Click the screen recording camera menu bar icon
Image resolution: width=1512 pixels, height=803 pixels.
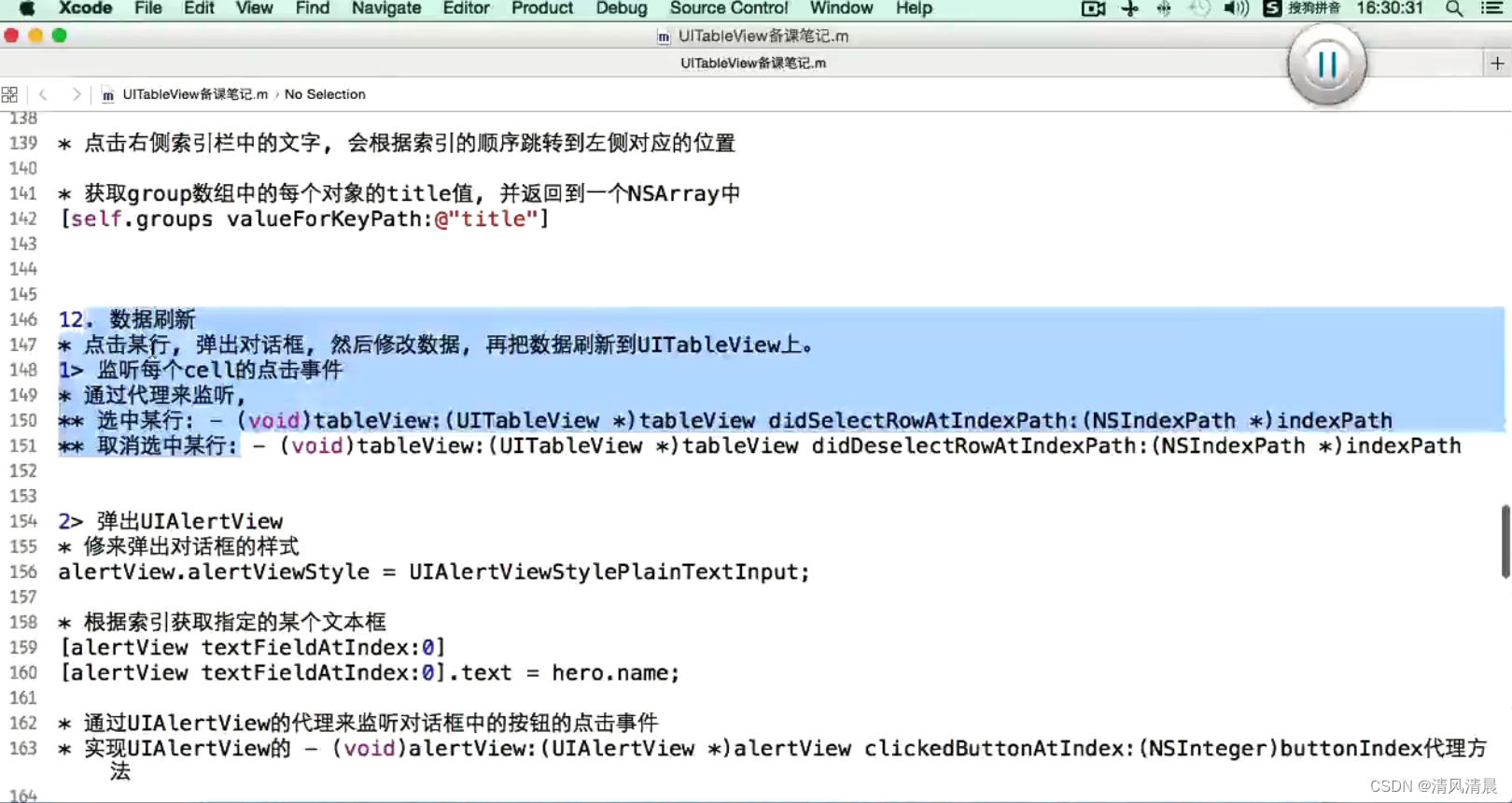click(1093, 8)
